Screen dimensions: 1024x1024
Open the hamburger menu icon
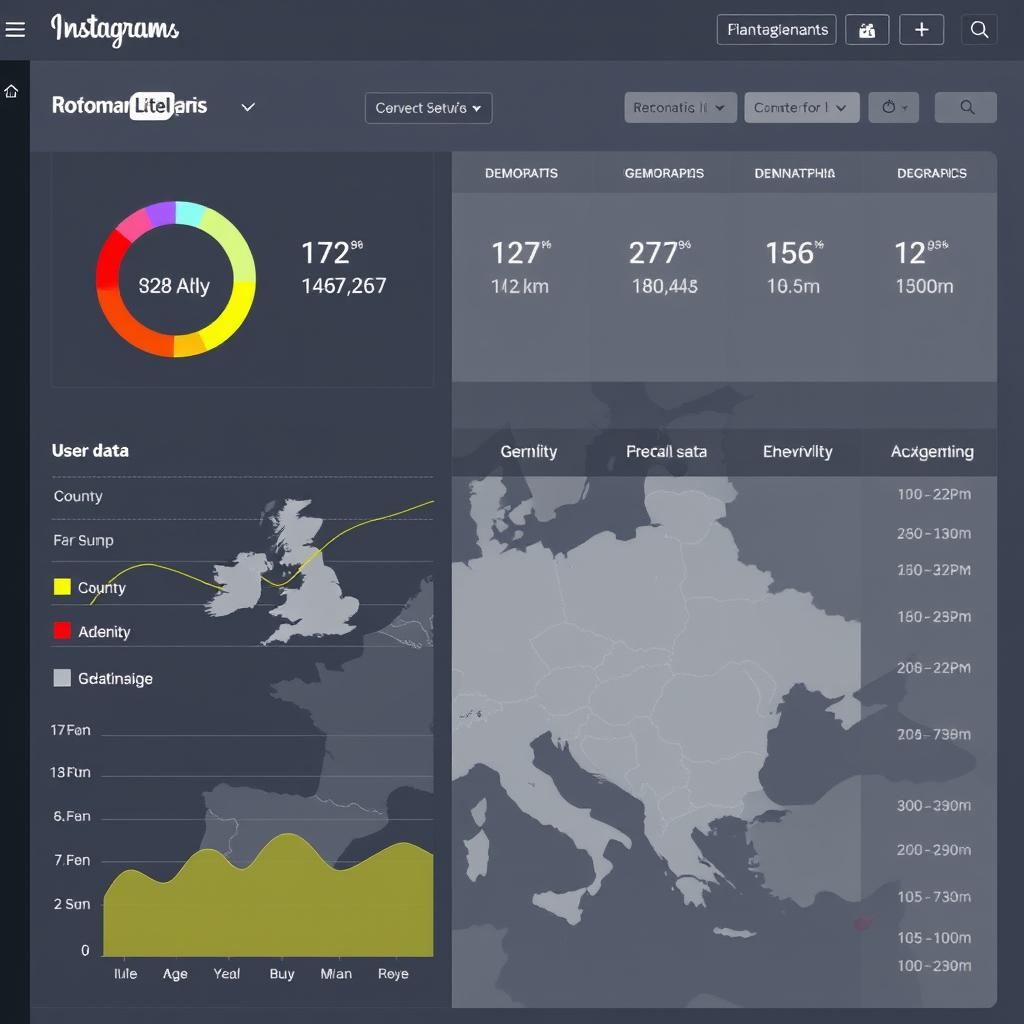[x=15, y=29]
